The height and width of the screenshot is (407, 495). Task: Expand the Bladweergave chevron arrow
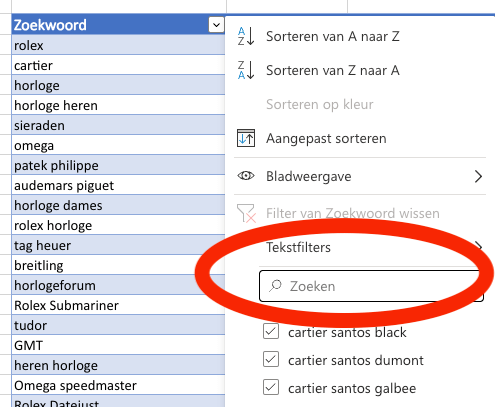(478, 176)
